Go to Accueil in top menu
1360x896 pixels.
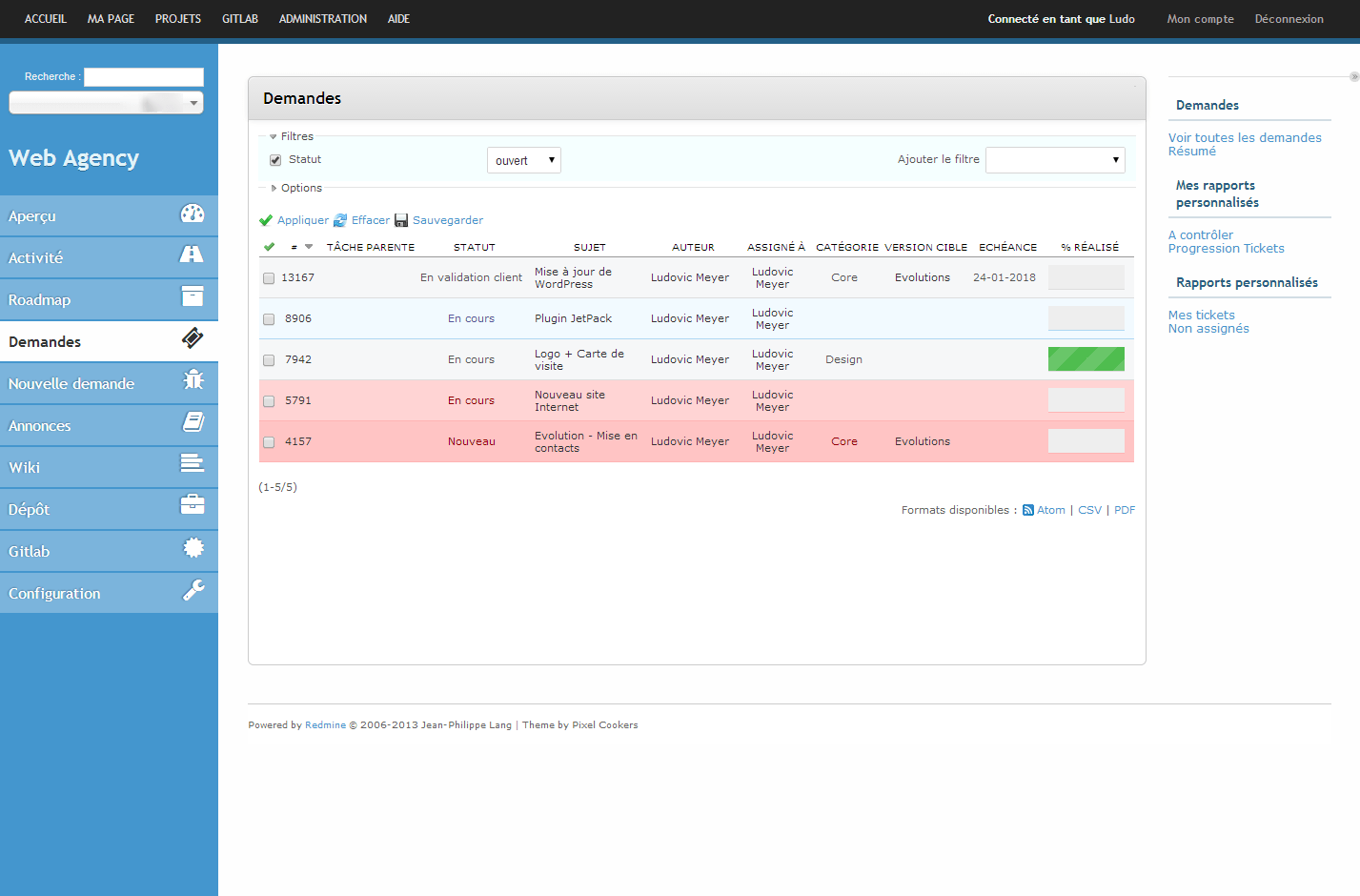click(x=46, y=19)
